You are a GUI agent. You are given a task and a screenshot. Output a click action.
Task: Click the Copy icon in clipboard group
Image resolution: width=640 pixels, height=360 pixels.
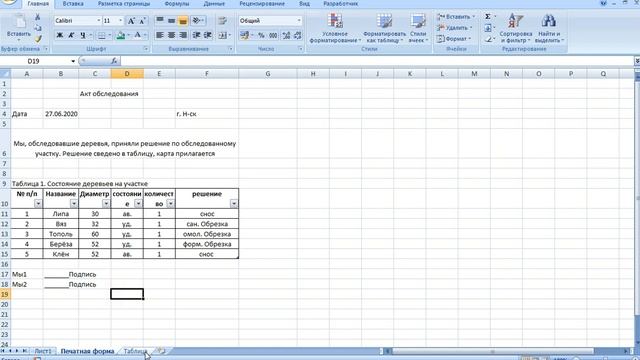(38, 28)
